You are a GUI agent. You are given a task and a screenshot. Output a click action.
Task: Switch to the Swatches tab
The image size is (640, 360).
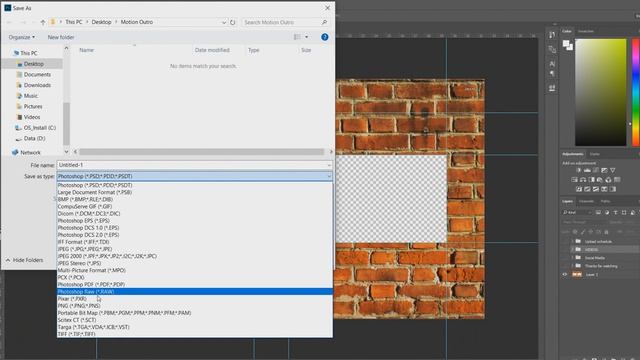(x=585, y=31)
